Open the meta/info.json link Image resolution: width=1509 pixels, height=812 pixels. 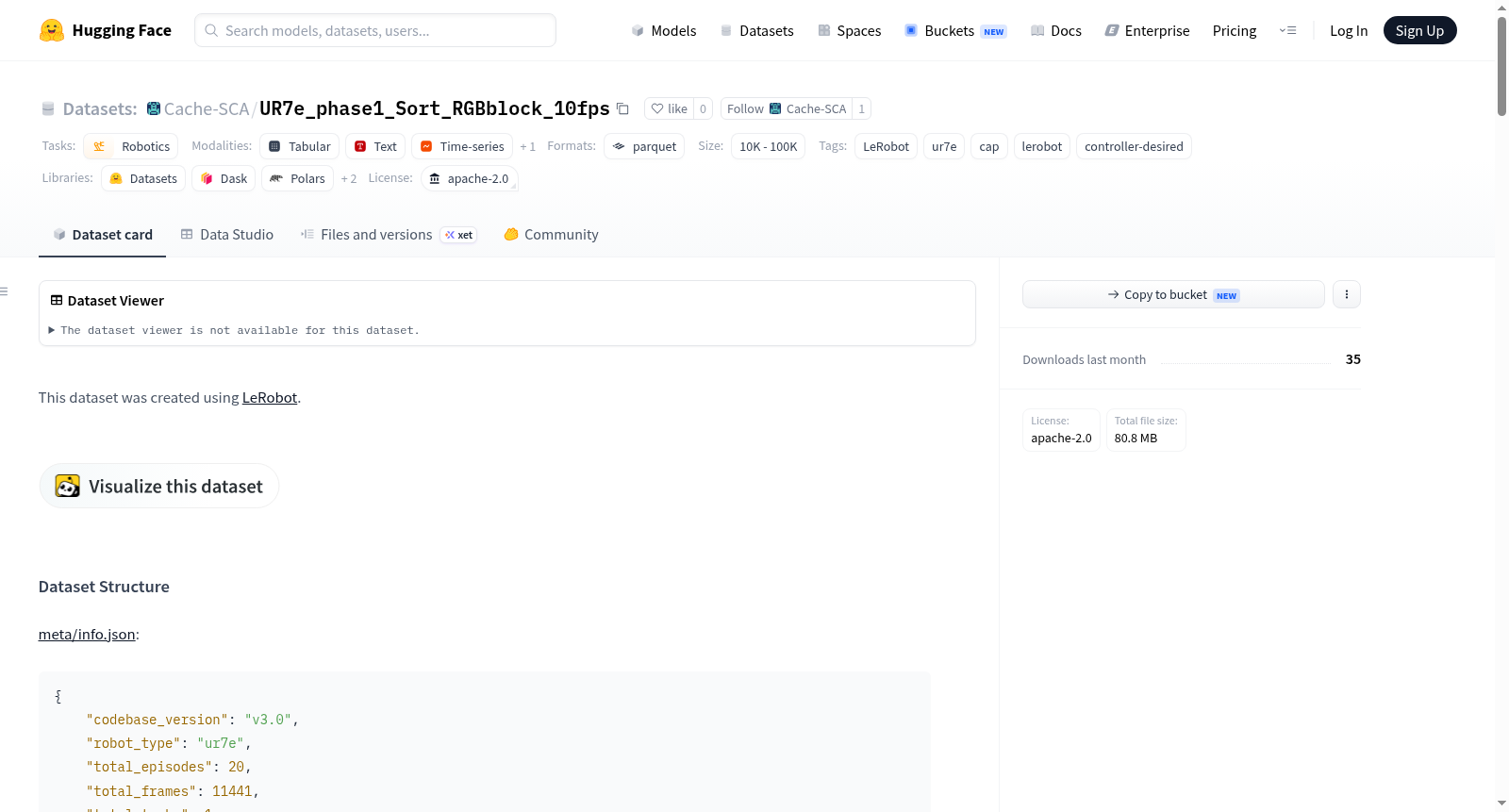(87, 634)
